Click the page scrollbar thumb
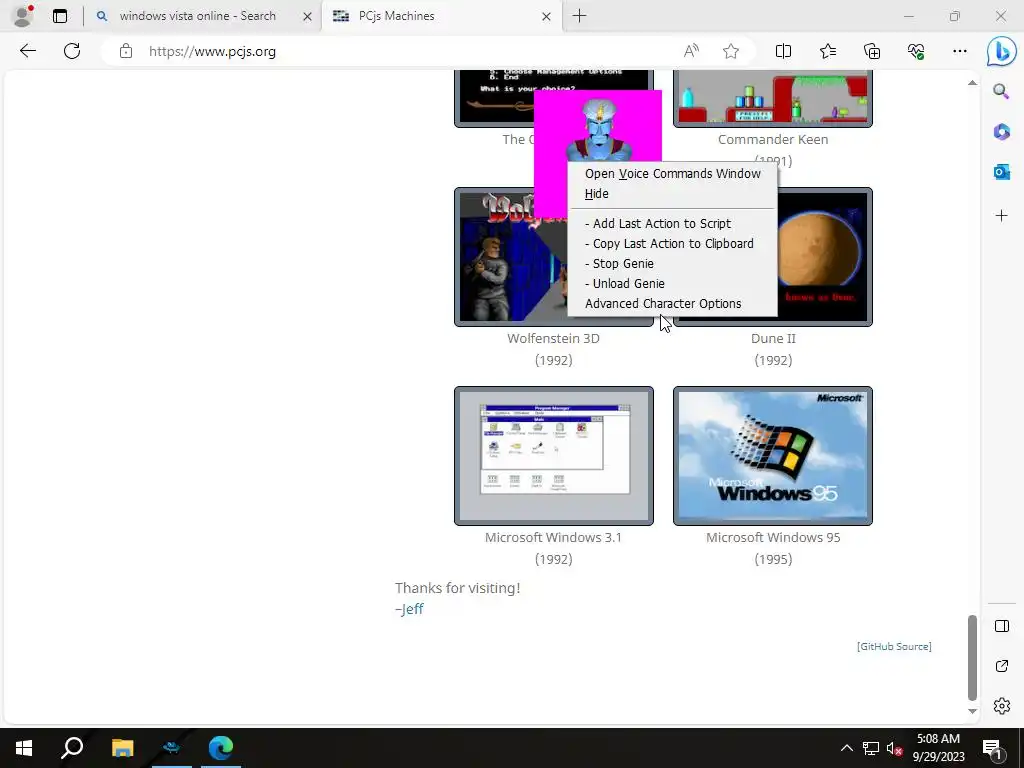Viewport: 1024px width, 768px height. coord(972,657)
